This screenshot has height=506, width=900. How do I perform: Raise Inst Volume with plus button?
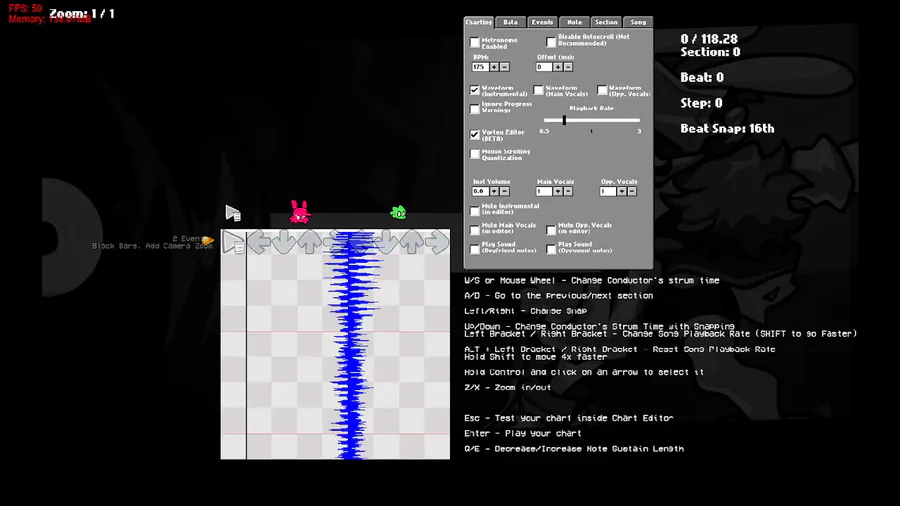(494, 191)
